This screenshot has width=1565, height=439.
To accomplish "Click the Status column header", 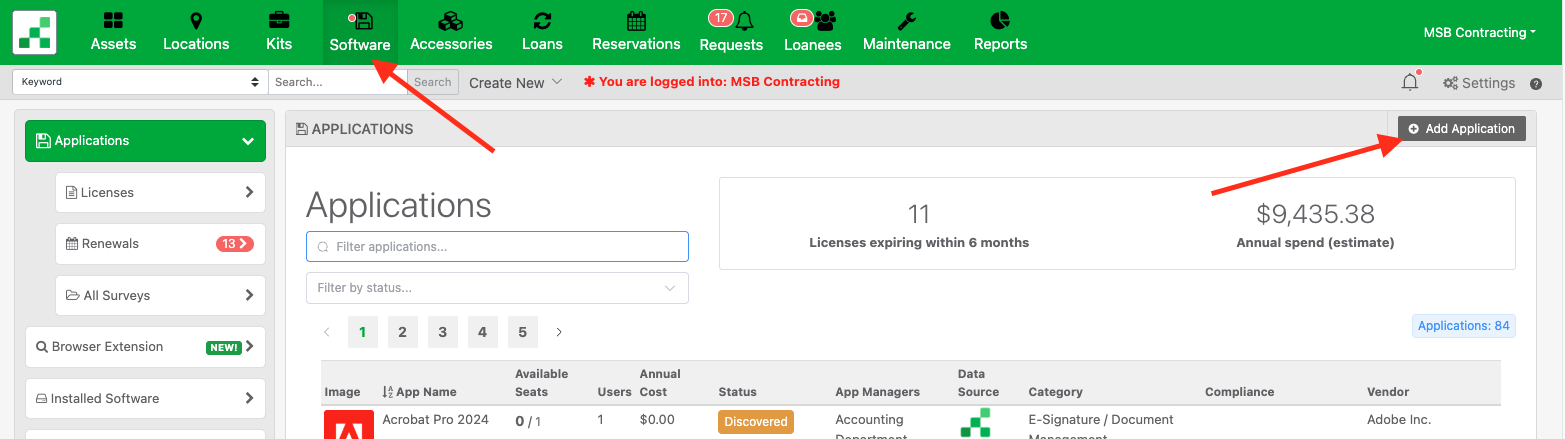I will pyautogui.click(x=737, y=392).
